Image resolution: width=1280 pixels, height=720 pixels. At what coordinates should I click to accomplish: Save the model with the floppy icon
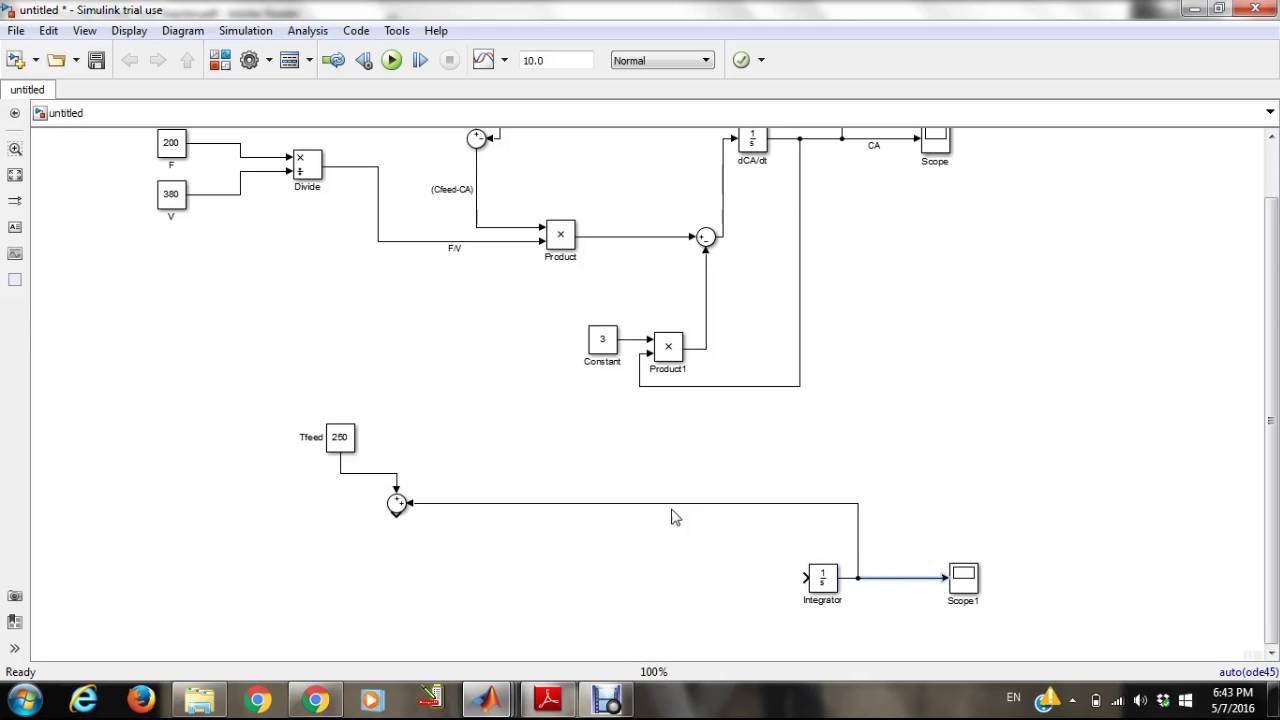[96, 60]
